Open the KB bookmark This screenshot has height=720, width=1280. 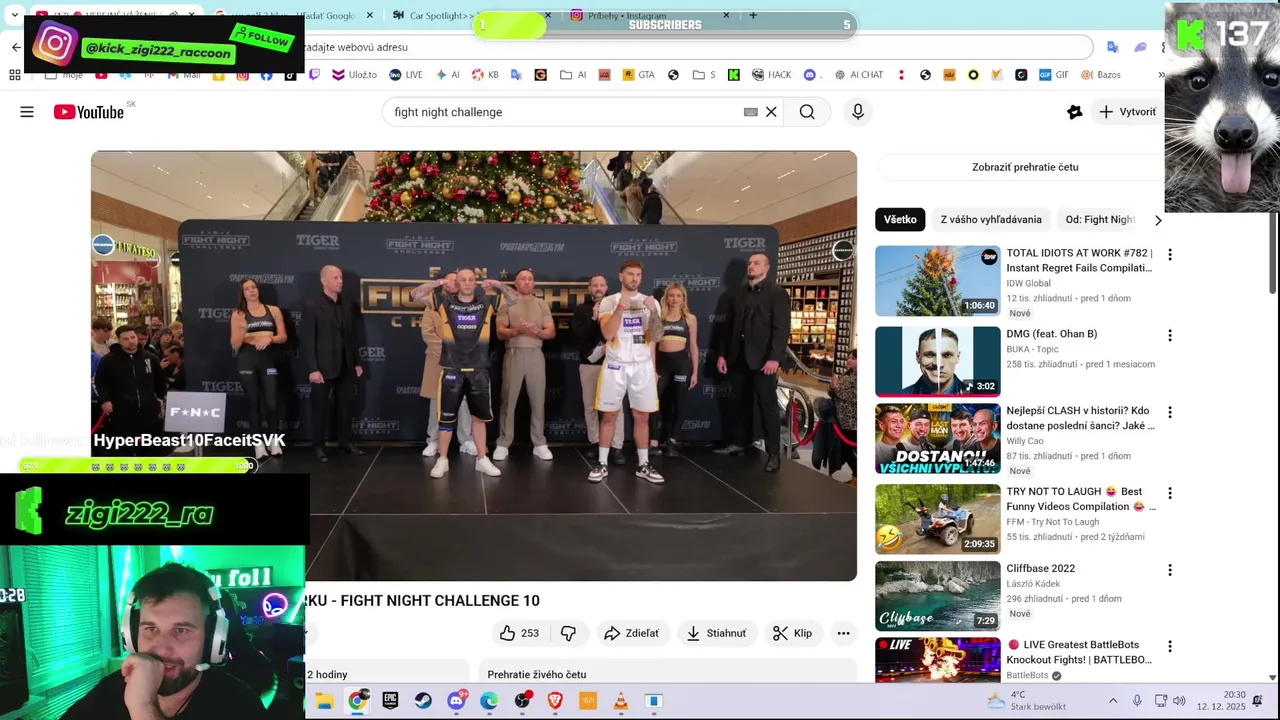pyautogui.click(x=485, y=75)
